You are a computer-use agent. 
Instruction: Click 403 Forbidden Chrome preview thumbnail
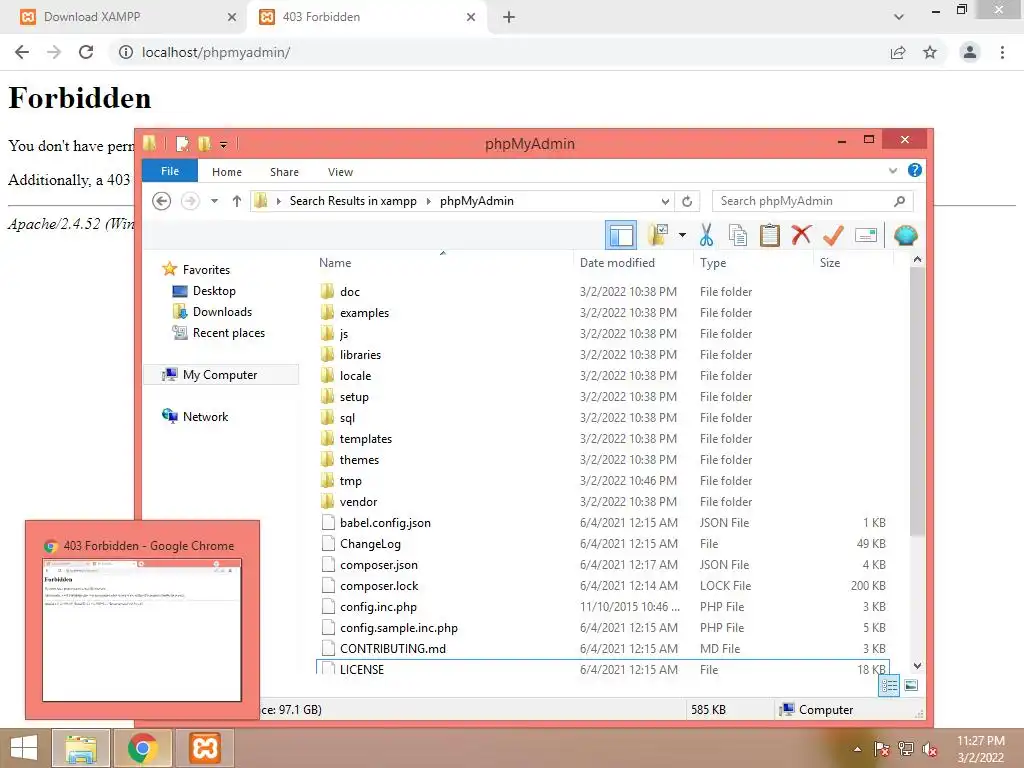click(x=142, y=630)
